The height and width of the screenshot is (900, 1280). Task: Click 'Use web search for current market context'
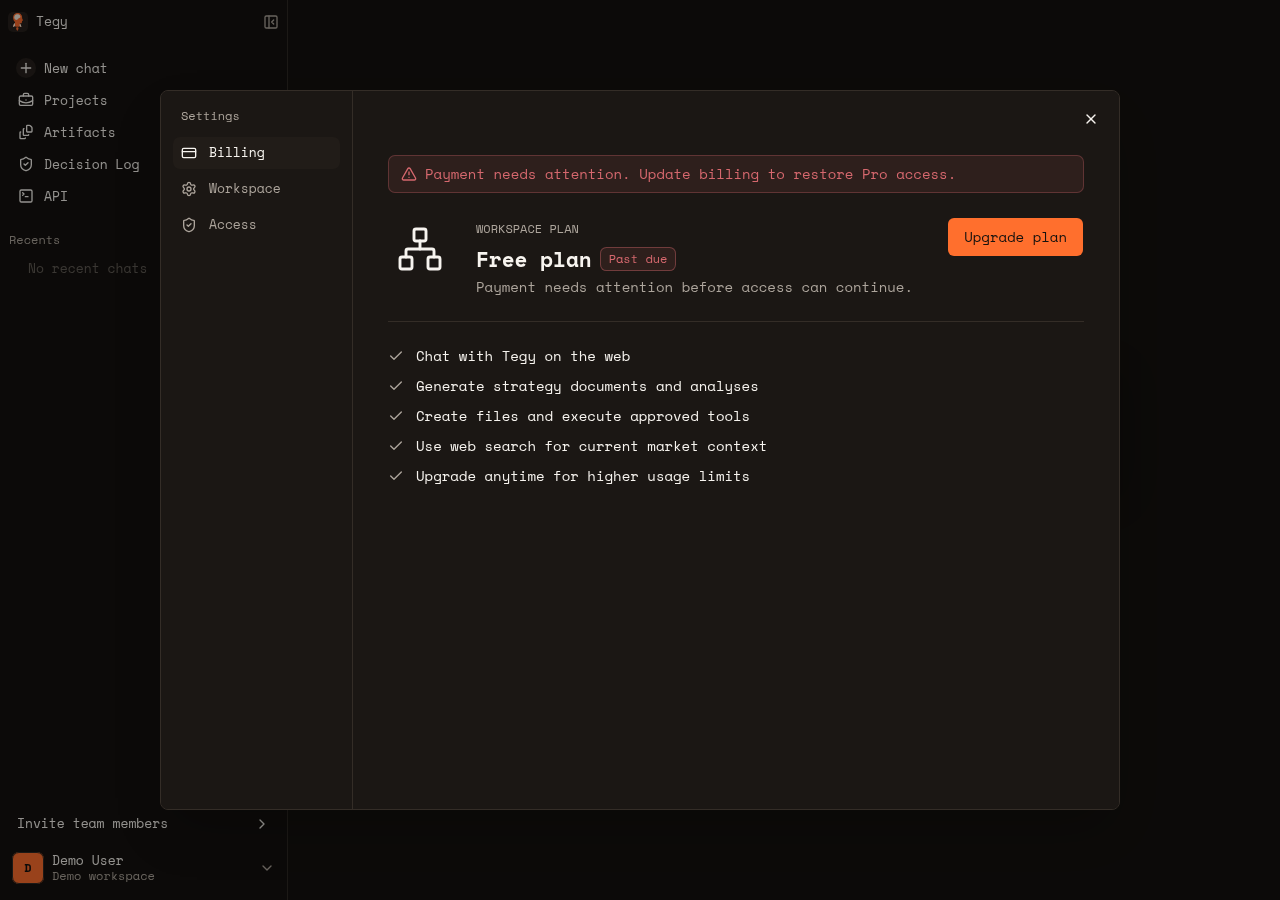591,446
